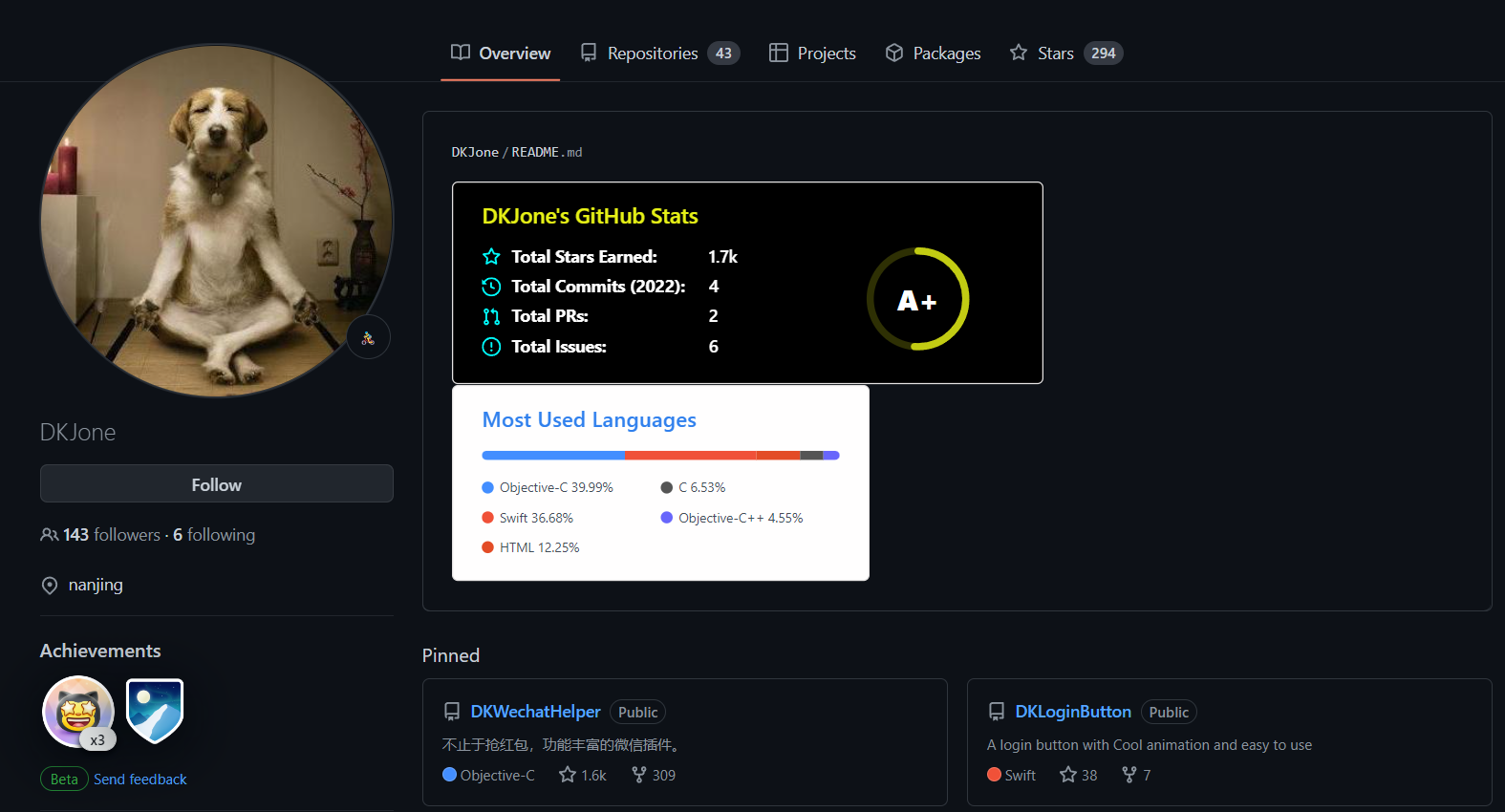Click the Send feedback link

(140, 780)
